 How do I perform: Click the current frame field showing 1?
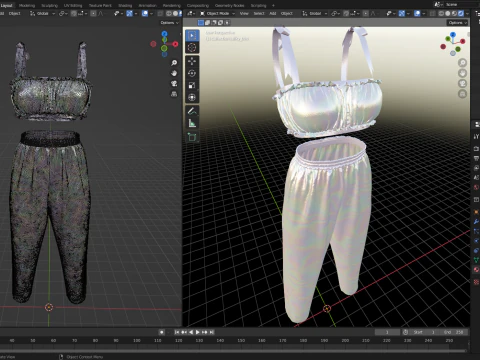tap(387, 332)
